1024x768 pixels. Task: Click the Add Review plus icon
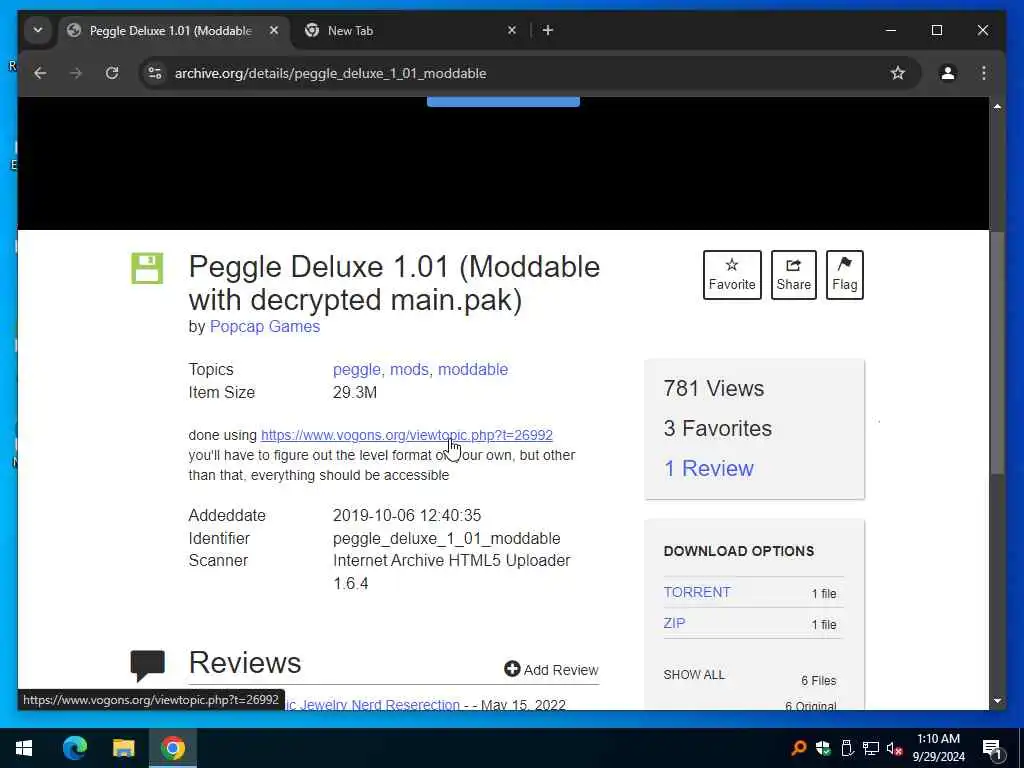pos(512,669)
